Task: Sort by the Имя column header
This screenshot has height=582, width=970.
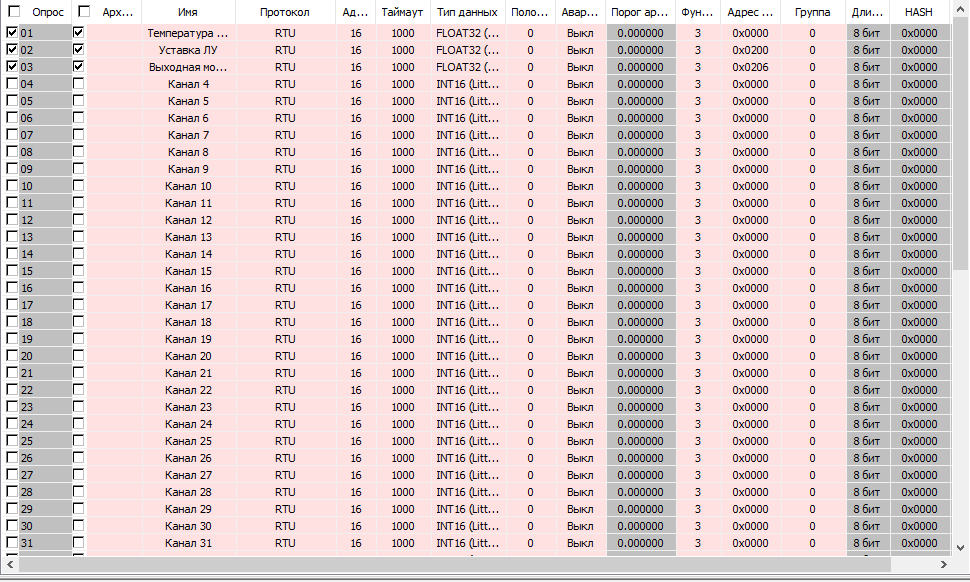Action: (x=188, y=12)
